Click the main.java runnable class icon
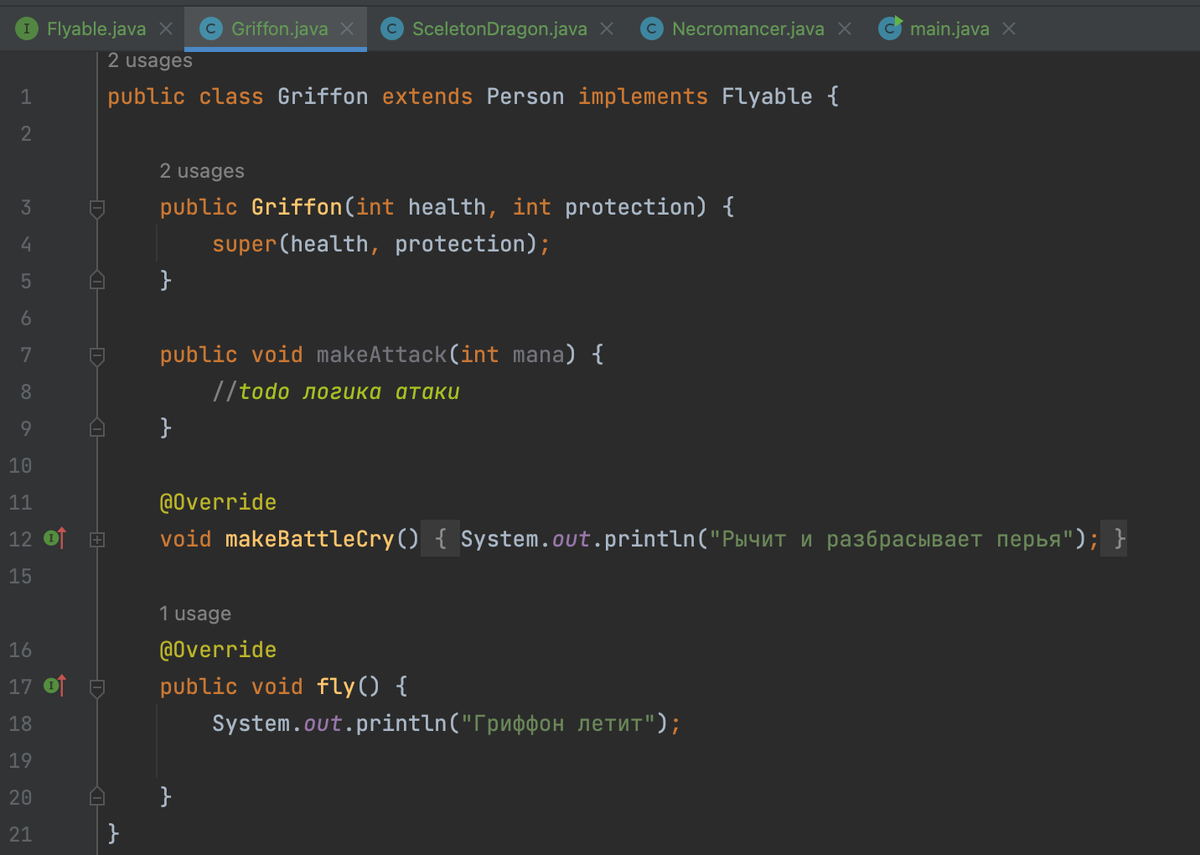Screen dimensions: 1200x855 [890, 29]
